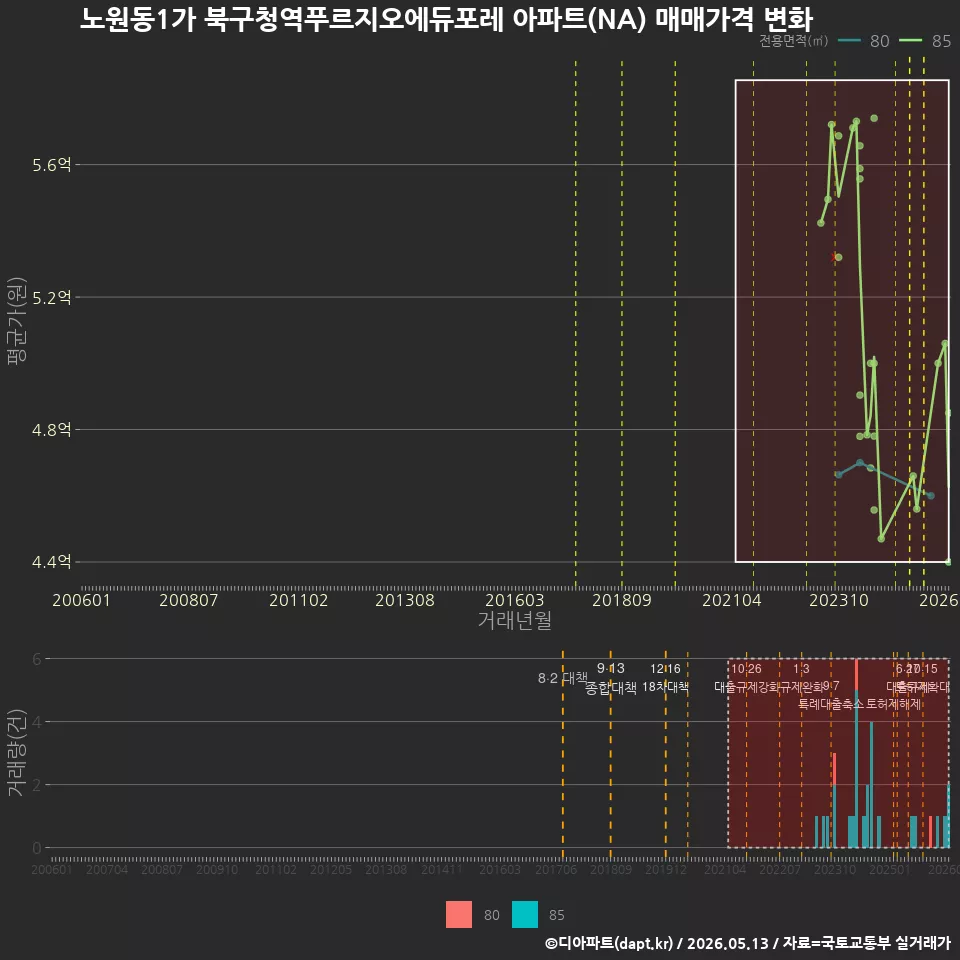Click the '토허제해제' annotation label
The height and width of the screenshot is (960, 960).
(x=893, y=704)
